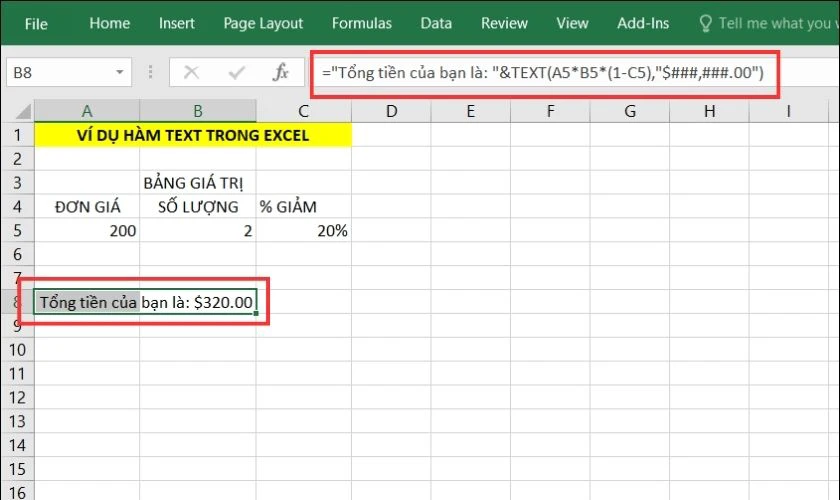The height and width of the screenshot is (500, 840).
Task: Select row 3 header
Action: [18, 182]
